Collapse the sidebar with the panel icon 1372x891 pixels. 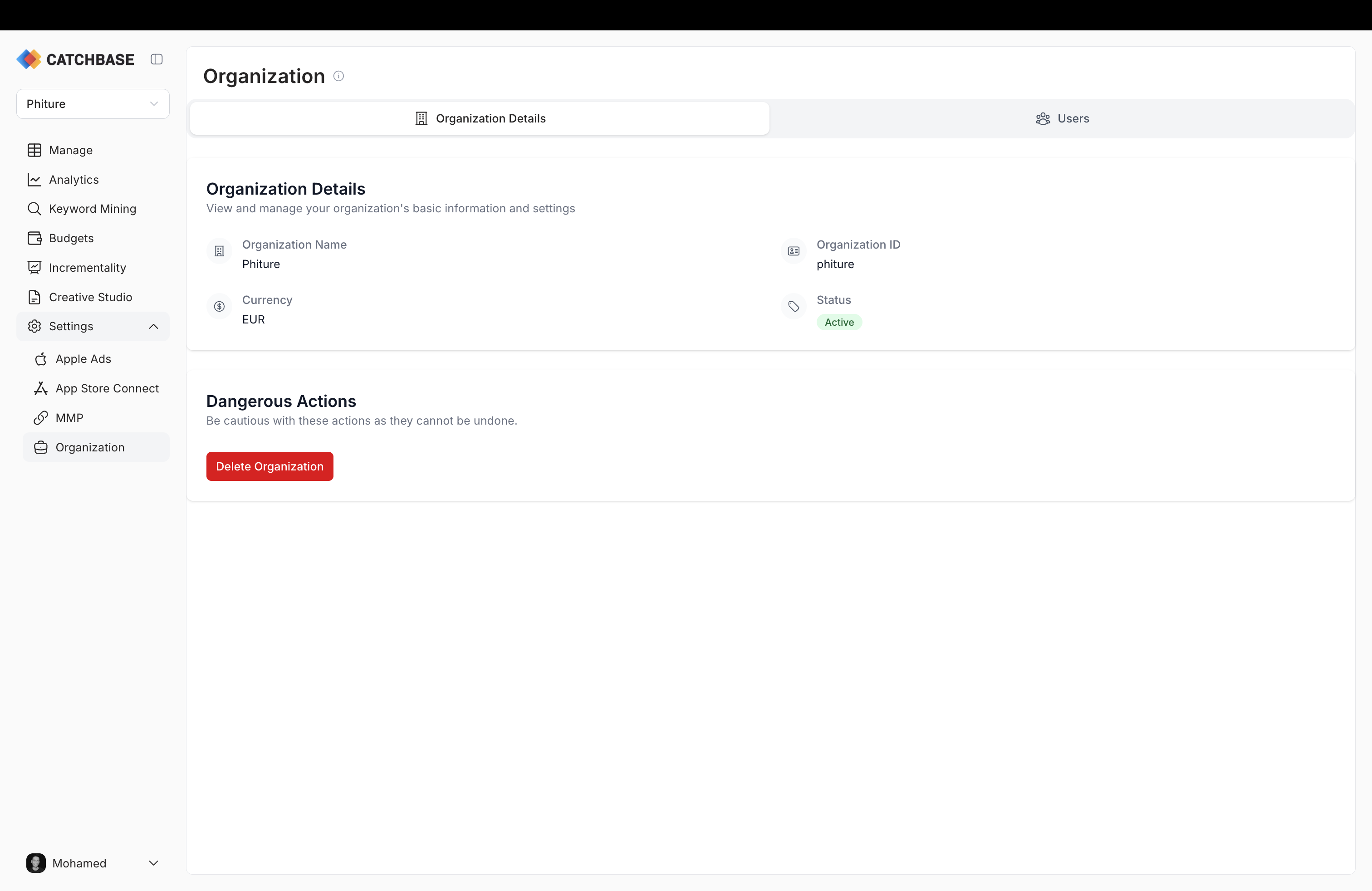click(156, 59)
